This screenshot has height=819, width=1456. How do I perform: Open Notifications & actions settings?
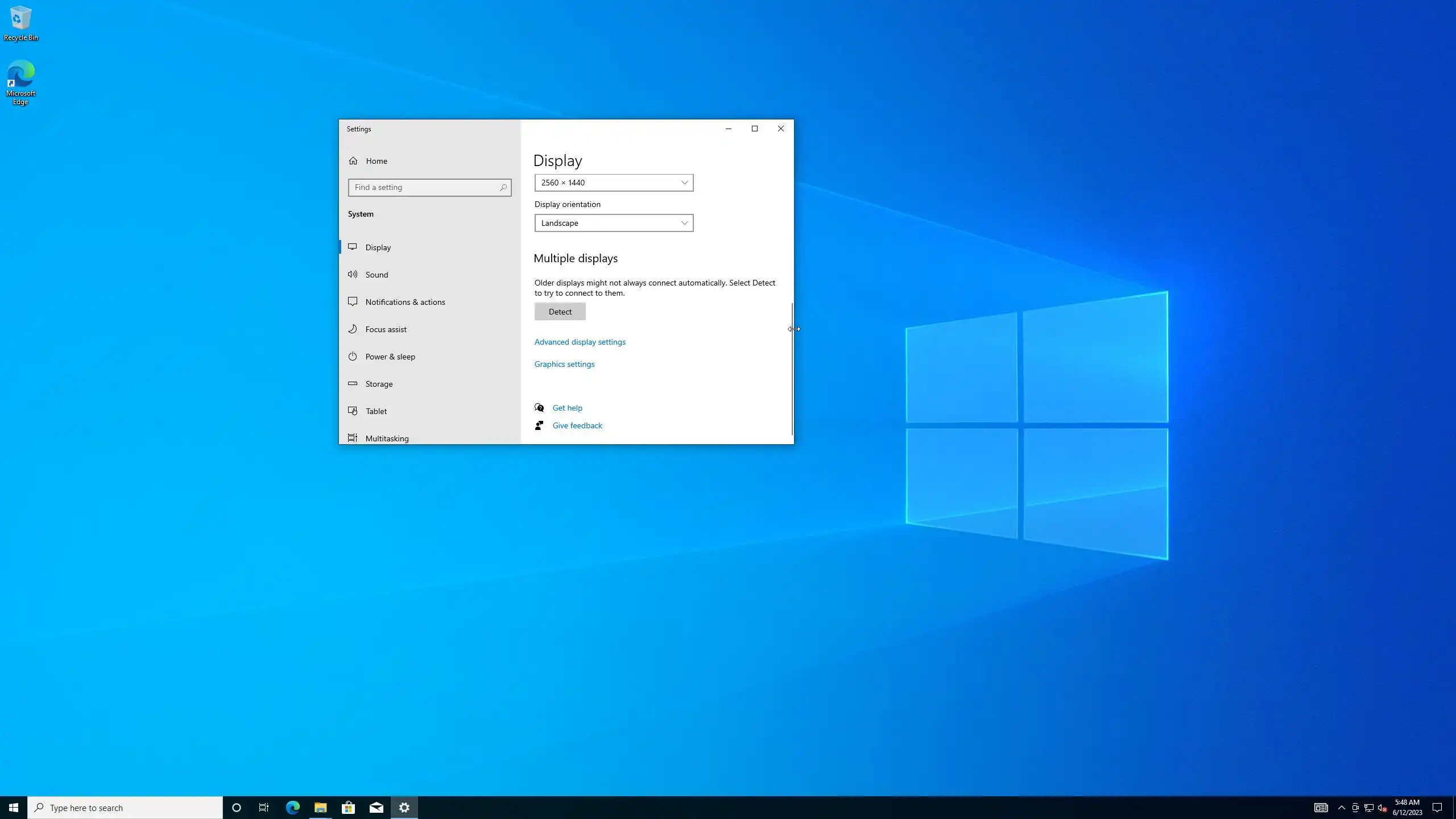tap(405, 302)
